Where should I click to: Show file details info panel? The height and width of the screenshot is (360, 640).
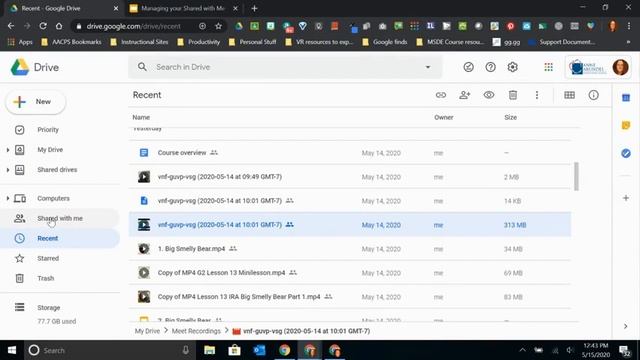click(x=593, y=95)
